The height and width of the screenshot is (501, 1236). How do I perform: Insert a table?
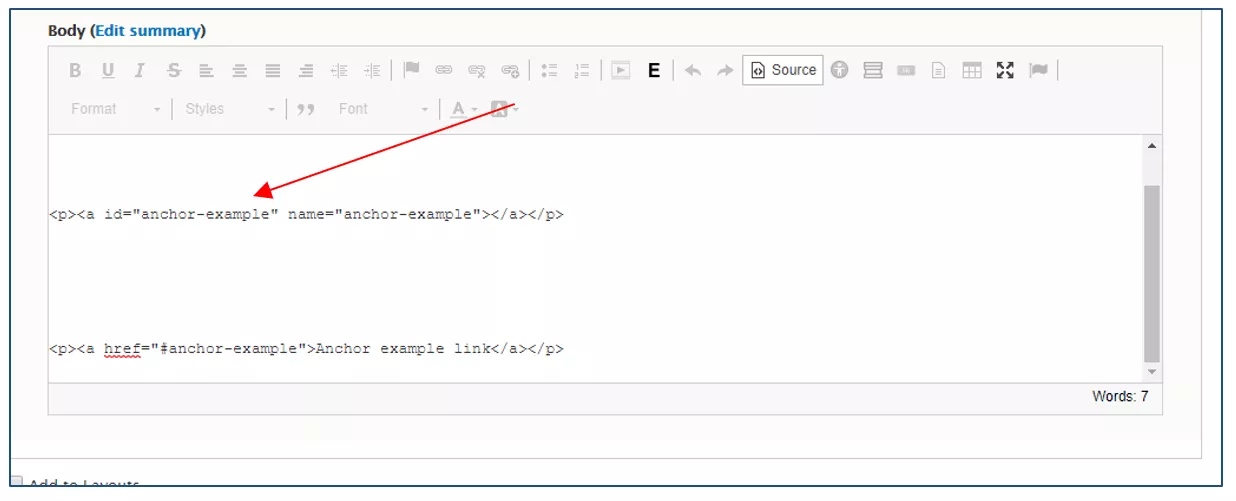972,70
